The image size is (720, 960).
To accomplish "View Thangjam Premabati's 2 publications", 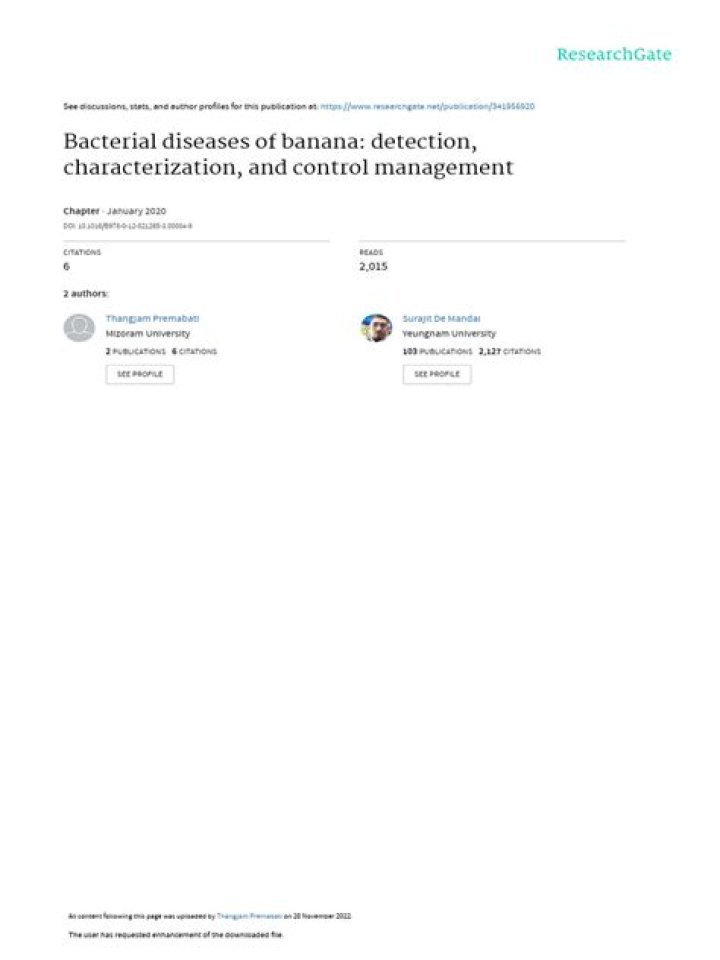I will point(136,351).
